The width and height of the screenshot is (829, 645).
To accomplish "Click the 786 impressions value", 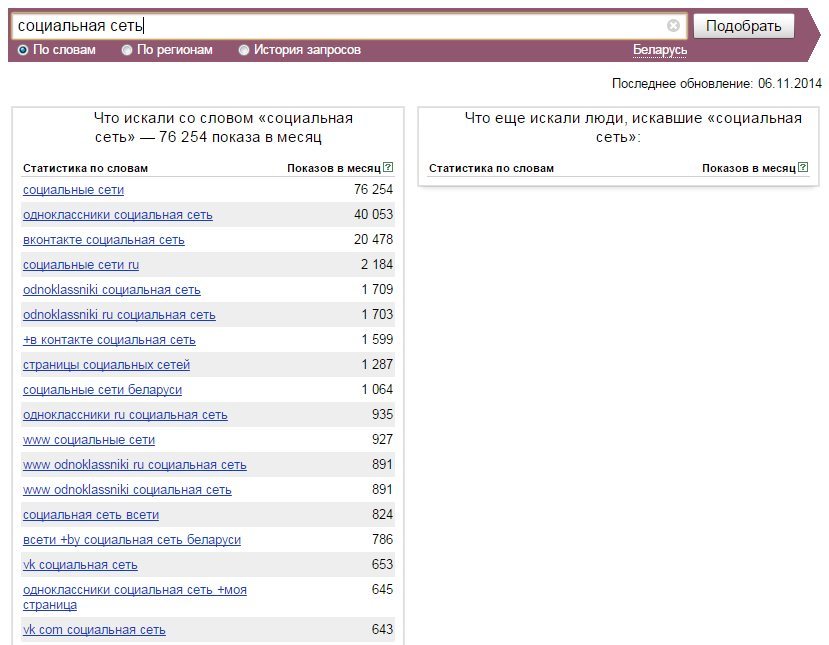I will [x=382, y=539].
